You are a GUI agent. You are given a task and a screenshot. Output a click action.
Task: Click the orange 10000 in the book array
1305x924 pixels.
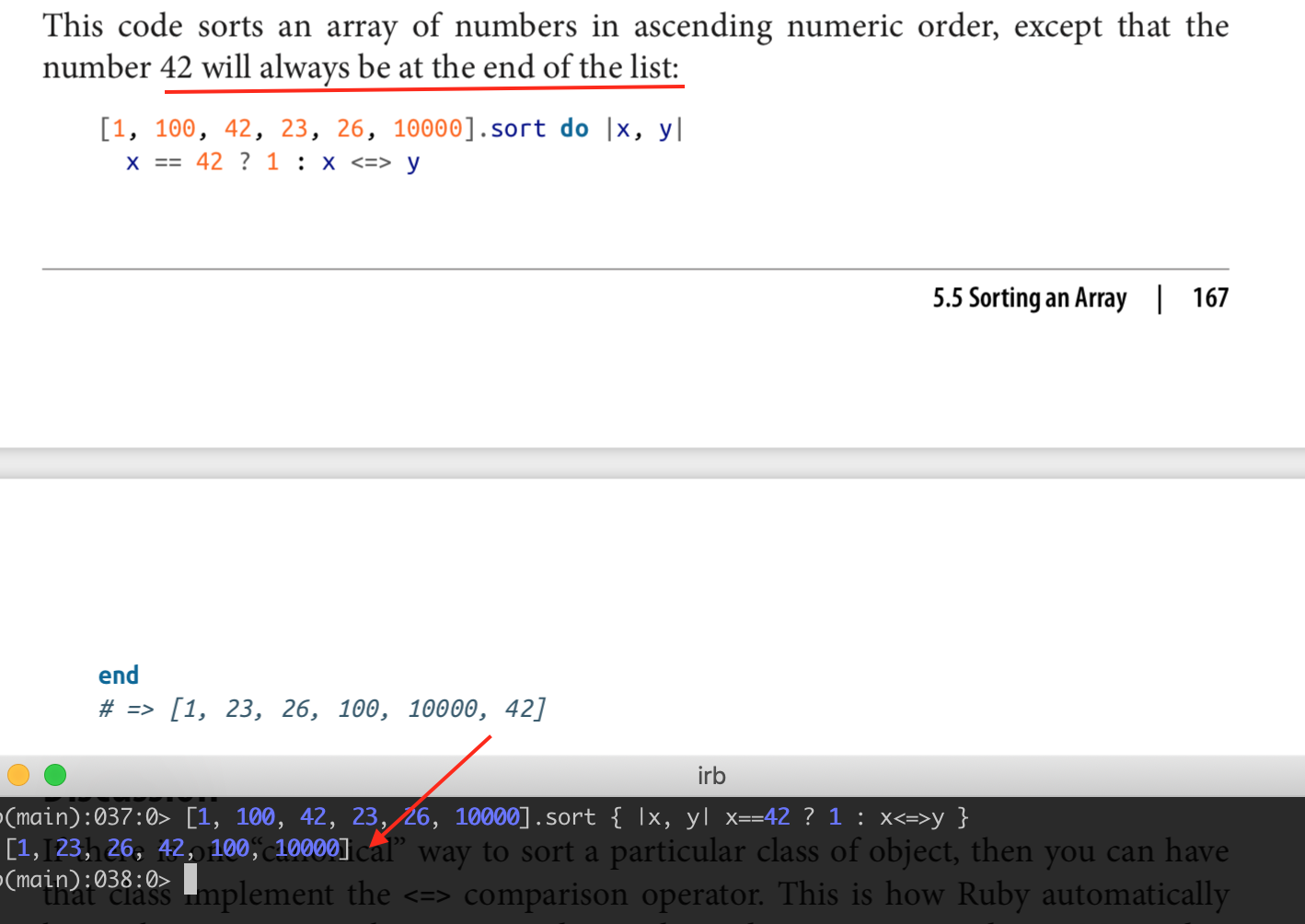point(427,129)
